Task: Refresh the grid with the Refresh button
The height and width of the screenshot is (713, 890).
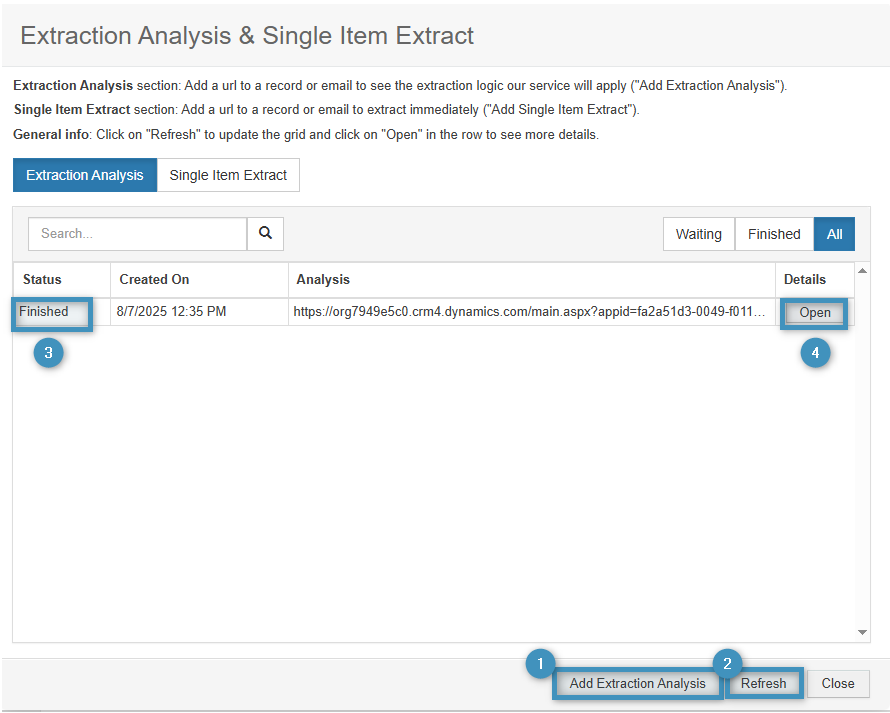Action: coord(764,684)
